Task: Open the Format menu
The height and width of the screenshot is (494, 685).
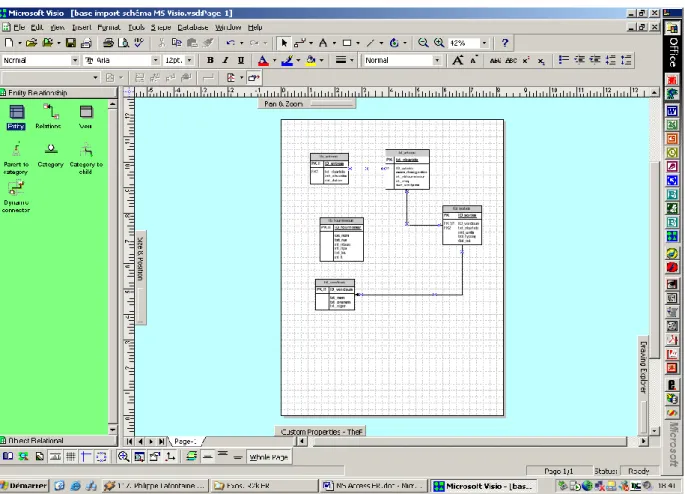Action: [109, 27]
